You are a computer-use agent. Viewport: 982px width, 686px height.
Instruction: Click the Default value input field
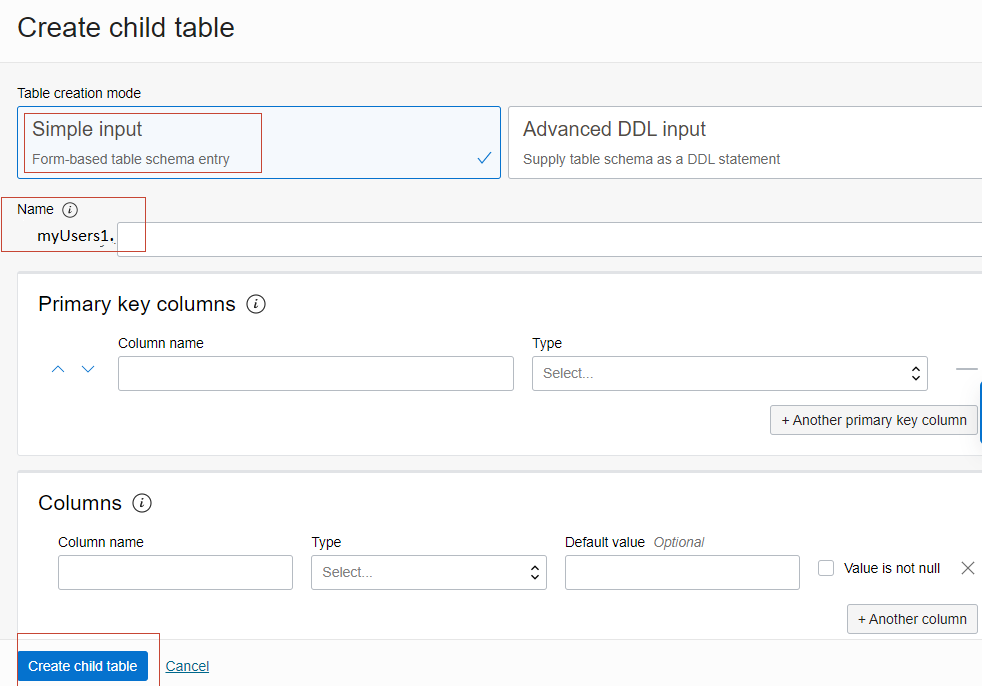[x=682, y=573]
